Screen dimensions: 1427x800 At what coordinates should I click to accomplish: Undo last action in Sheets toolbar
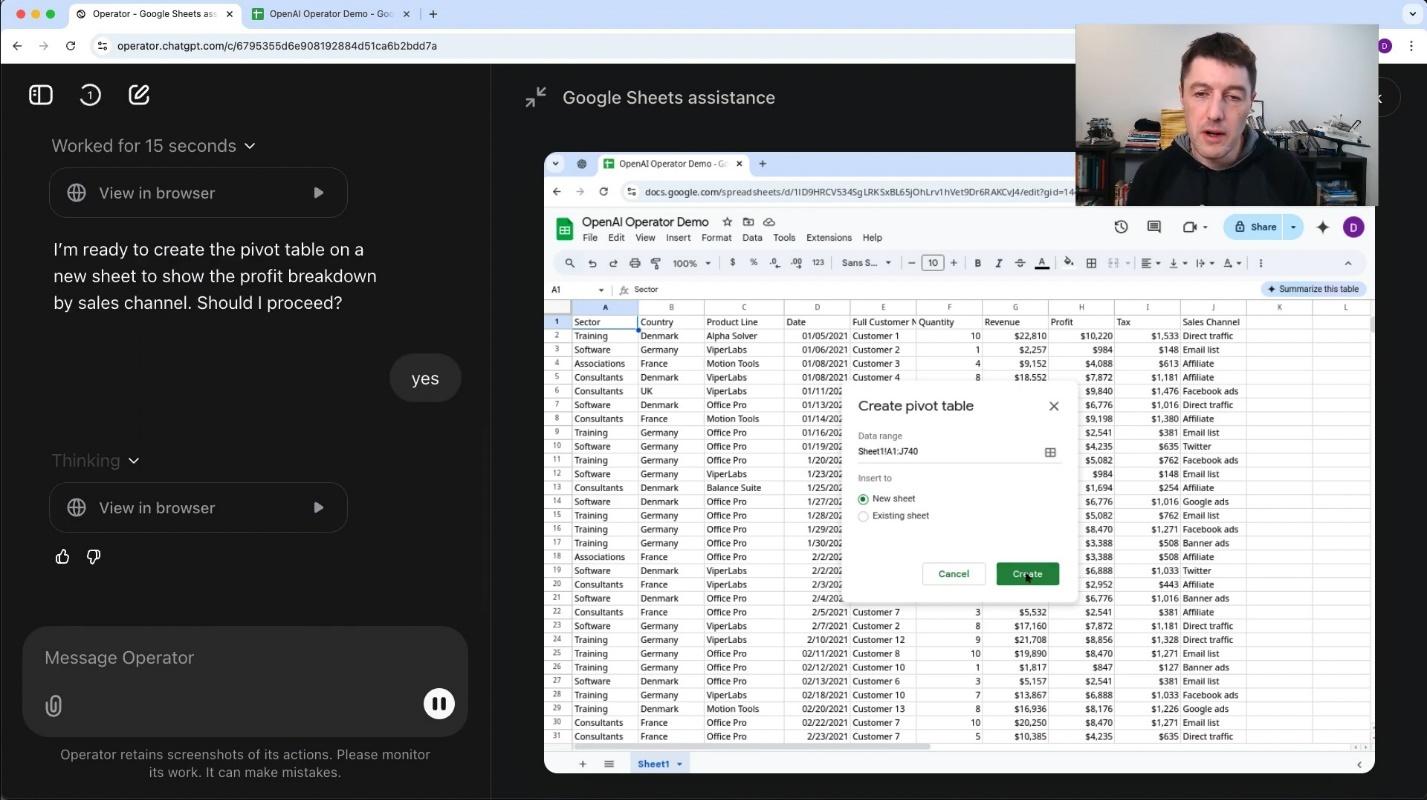[592, 263]
